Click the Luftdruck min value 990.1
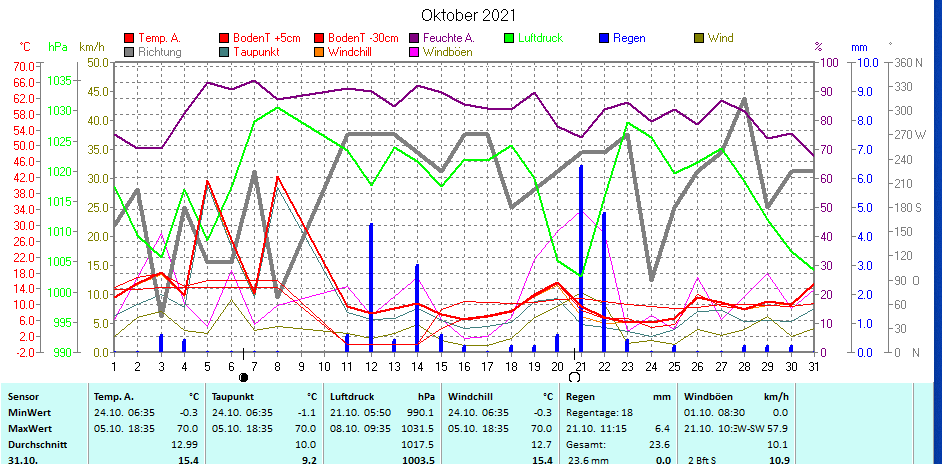The image size is (942, 464). click(420, 412)
